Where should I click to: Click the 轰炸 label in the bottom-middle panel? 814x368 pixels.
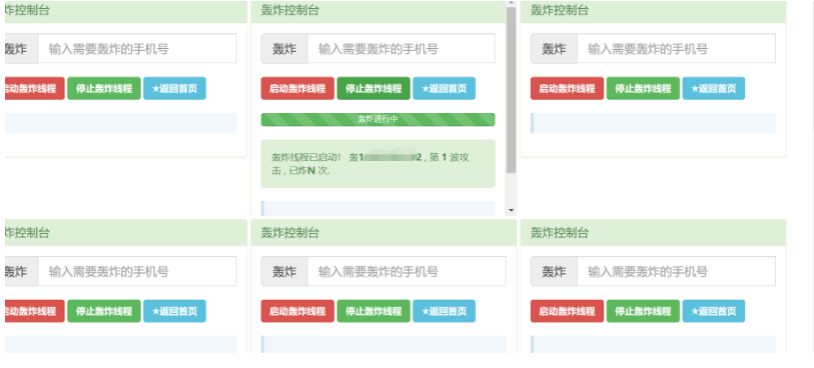click(x=284, y=271)
